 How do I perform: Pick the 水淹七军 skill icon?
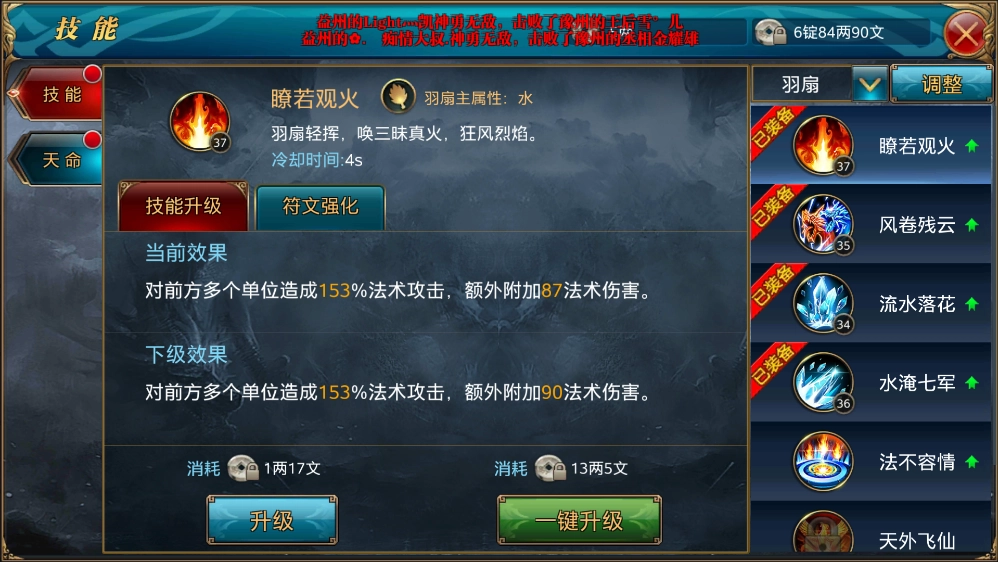point(823,382)
